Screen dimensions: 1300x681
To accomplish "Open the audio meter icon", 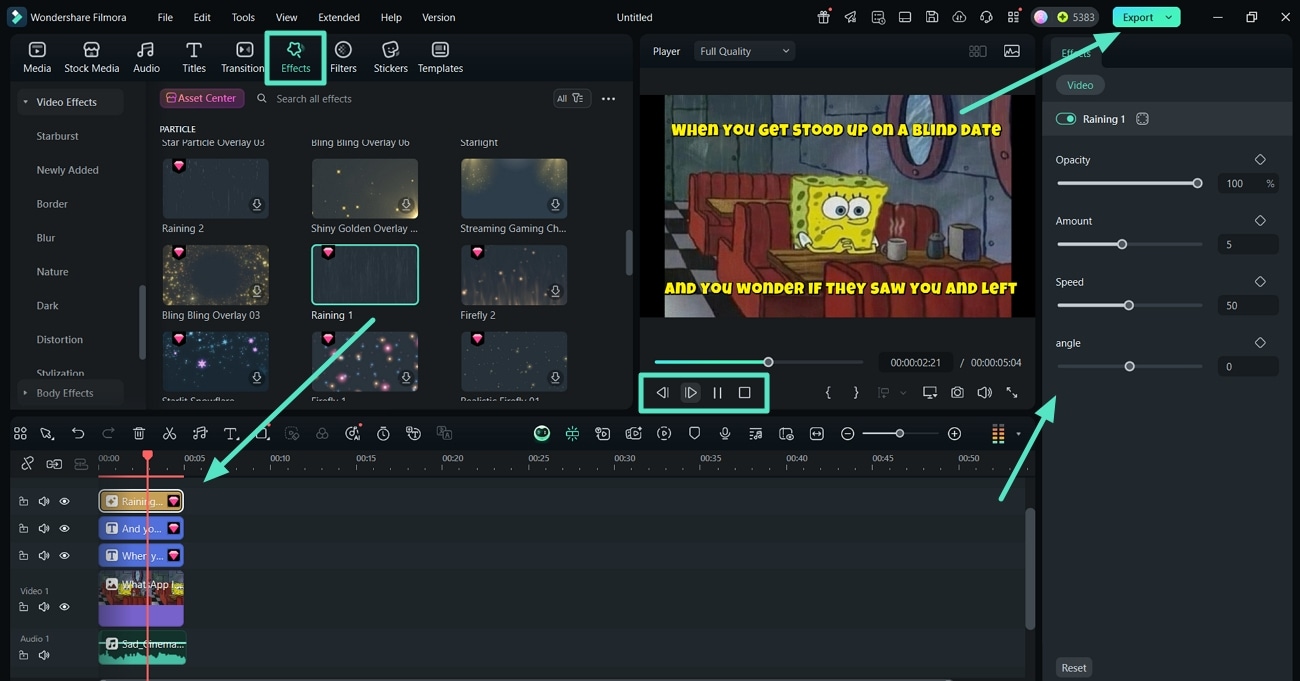I will tap(998, 433).
